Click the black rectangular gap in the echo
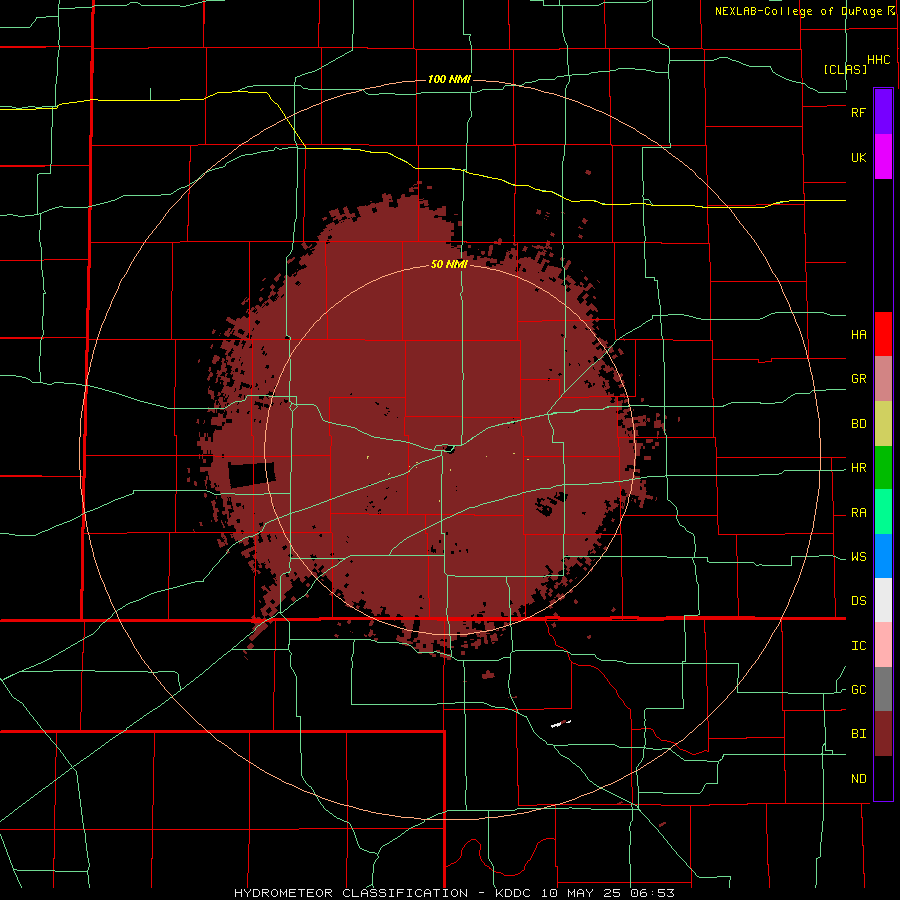 [x=251, y=475]
